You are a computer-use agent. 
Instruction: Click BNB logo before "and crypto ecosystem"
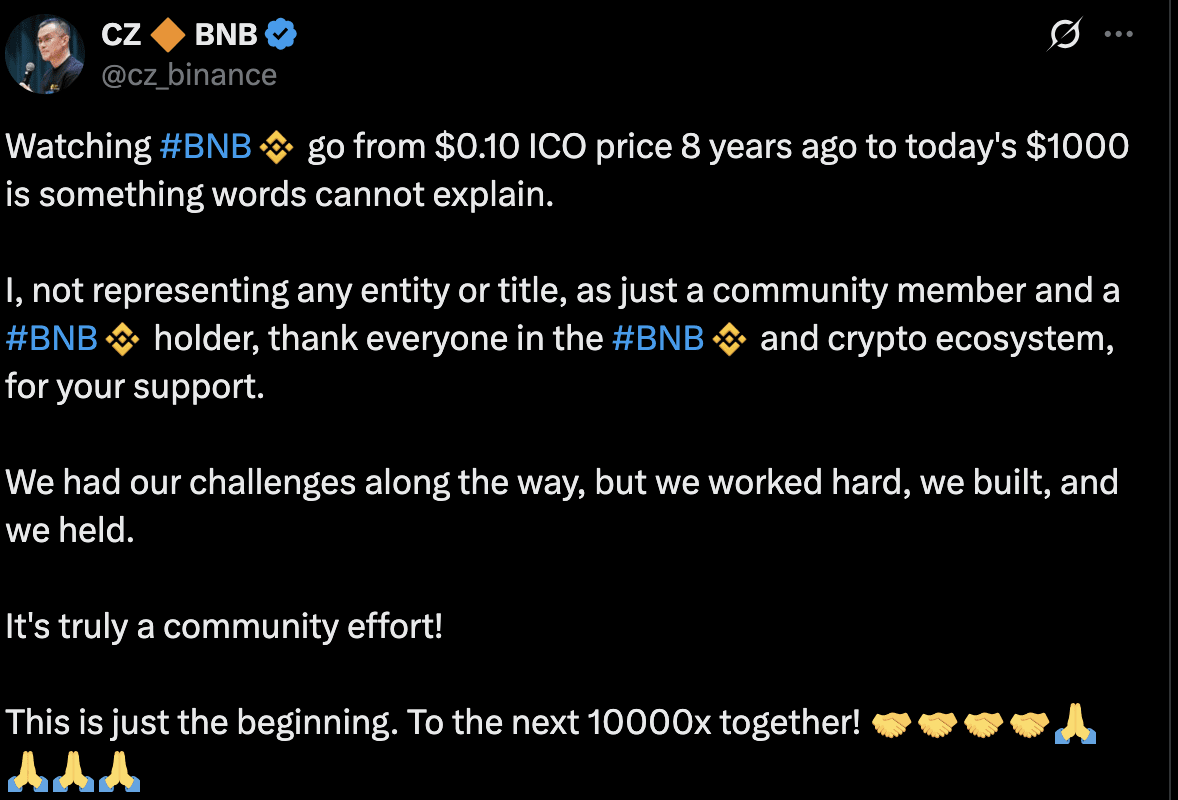pyautogui.click(x=729, y=340)
